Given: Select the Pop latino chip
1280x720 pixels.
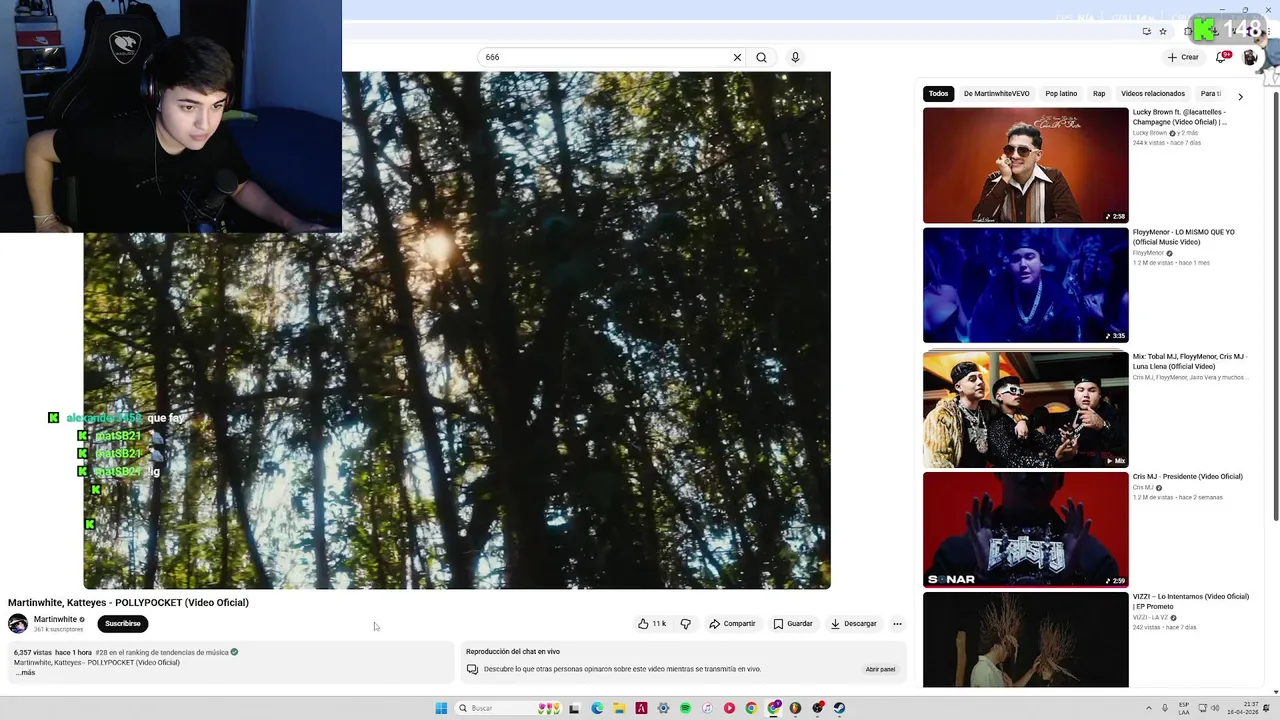Looking at the screenshot, I should pos(1061,94).
